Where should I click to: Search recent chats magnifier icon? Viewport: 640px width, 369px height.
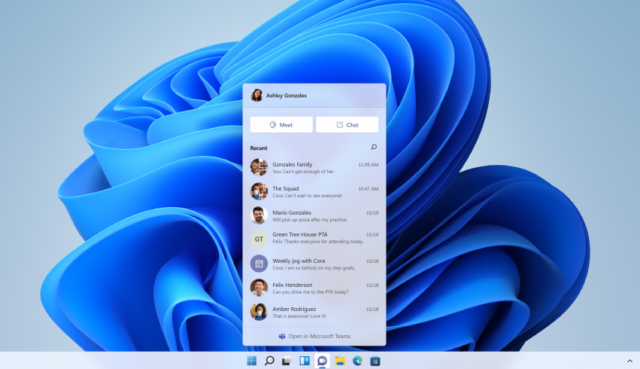click(x=373, y=147)
